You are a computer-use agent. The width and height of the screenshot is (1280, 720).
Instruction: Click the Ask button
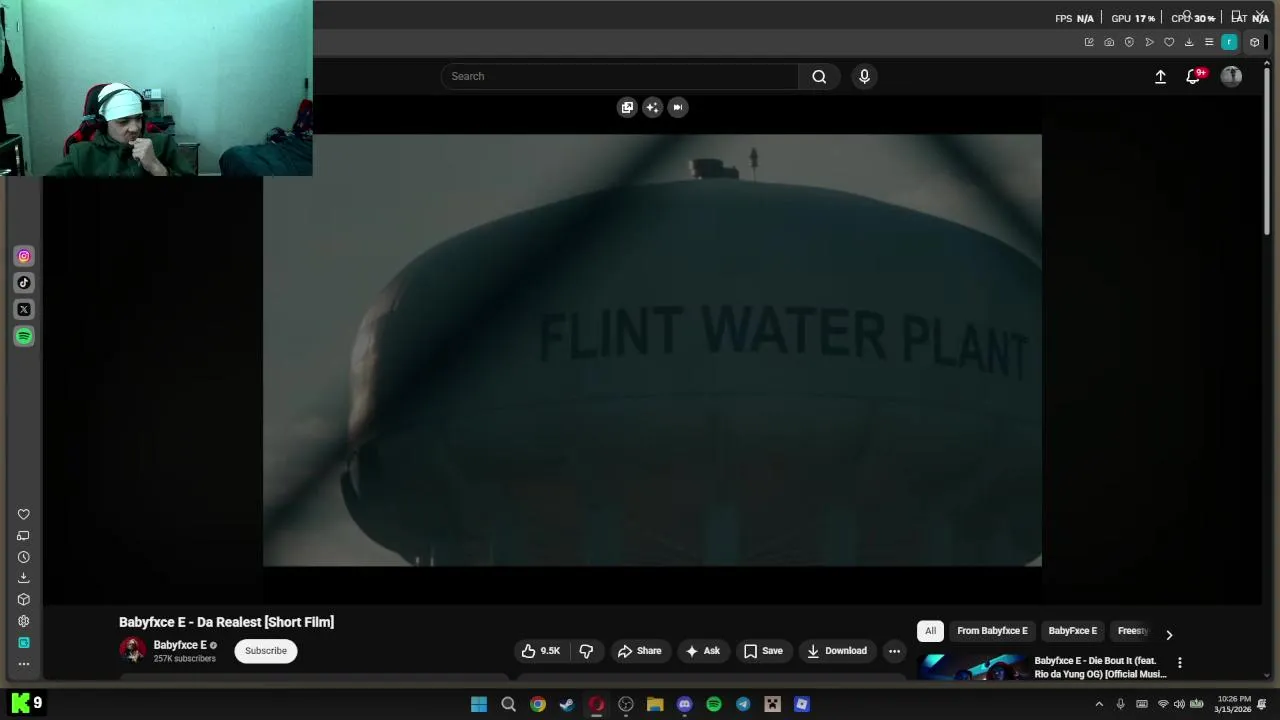tap(702, 651)
